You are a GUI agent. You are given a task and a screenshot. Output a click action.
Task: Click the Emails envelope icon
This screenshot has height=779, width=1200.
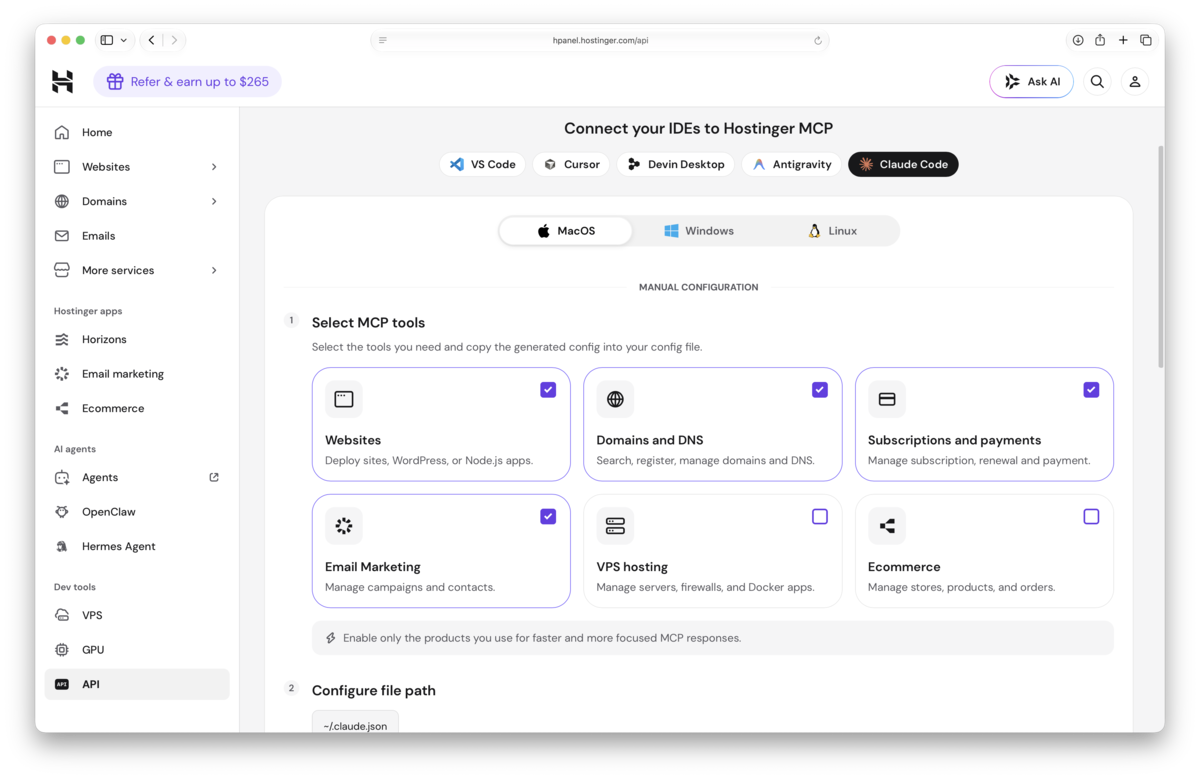point(62,236)
